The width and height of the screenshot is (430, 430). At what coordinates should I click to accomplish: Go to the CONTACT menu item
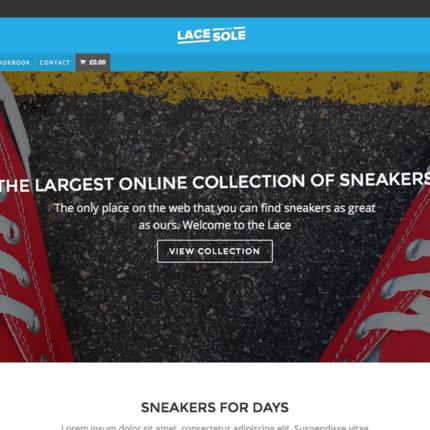55,63
